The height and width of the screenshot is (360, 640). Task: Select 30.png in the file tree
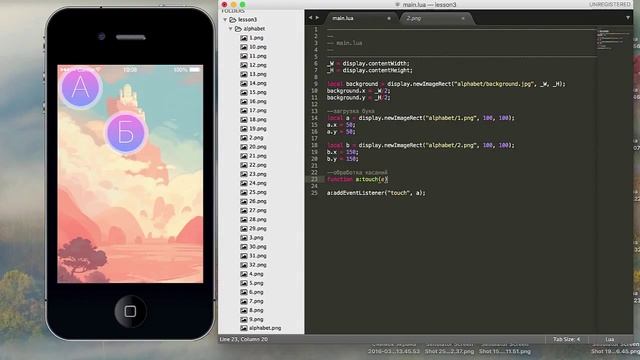(258, 247)
